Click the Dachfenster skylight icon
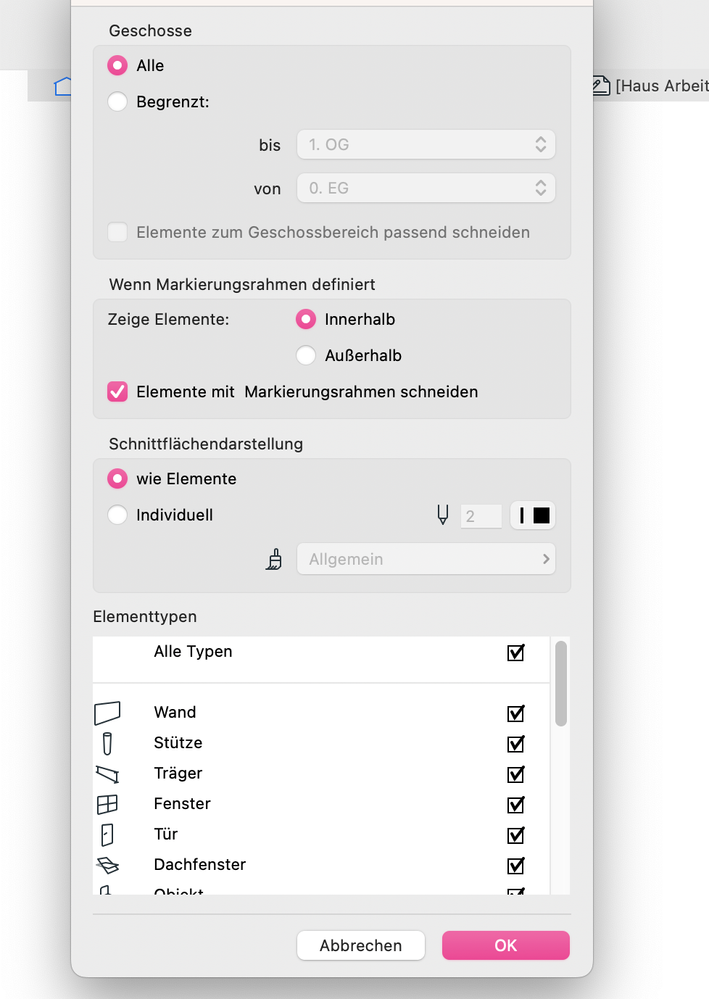Image resolution: width=709 pixels, height=999 pixels. [107, 865]
